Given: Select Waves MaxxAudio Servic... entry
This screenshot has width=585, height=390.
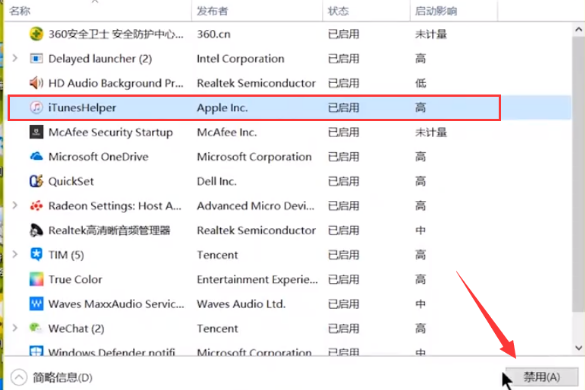Looking at the screenshot, I should [116, 304].
